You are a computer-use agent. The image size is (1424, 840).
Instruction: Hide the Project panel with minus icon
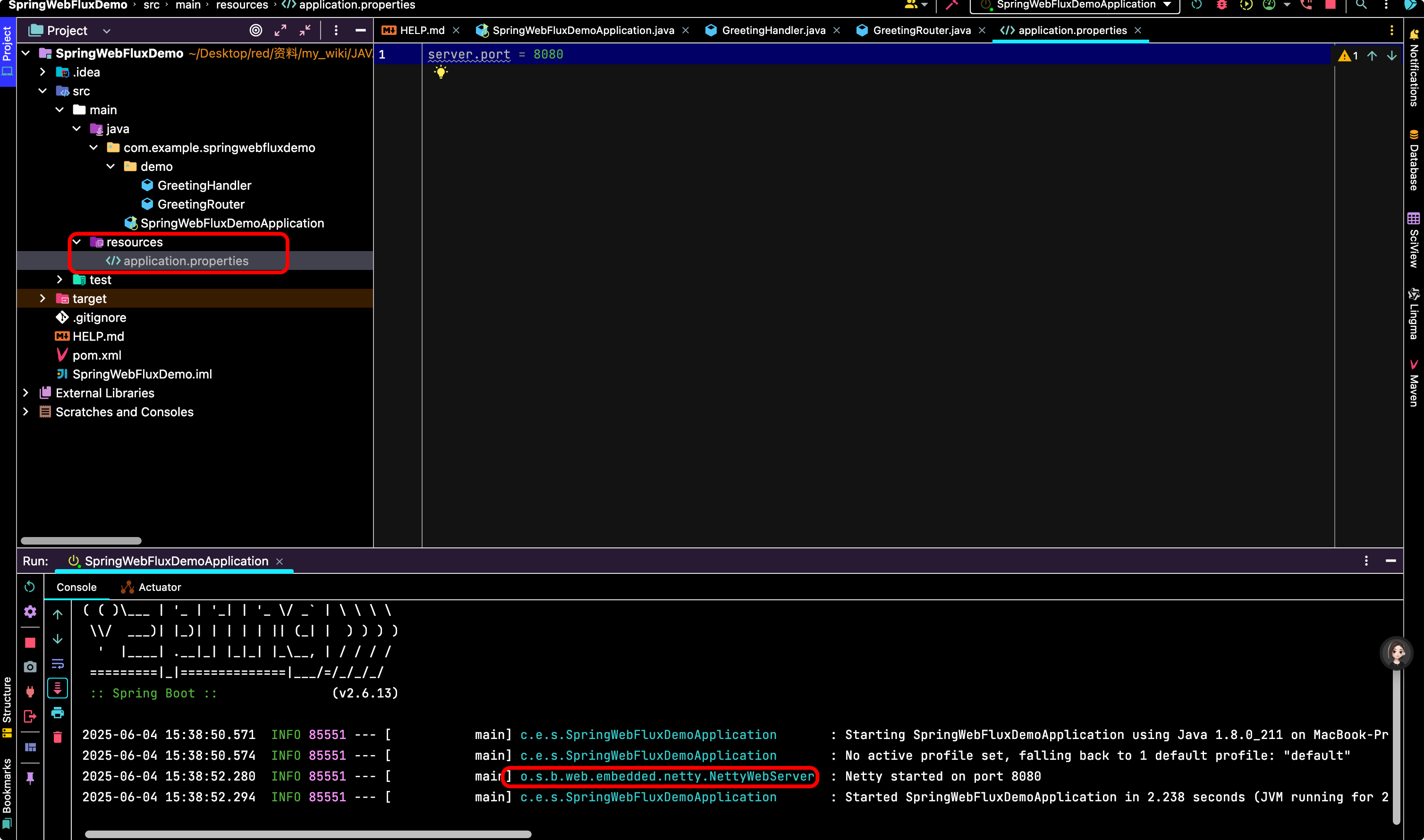pos(360,31)
